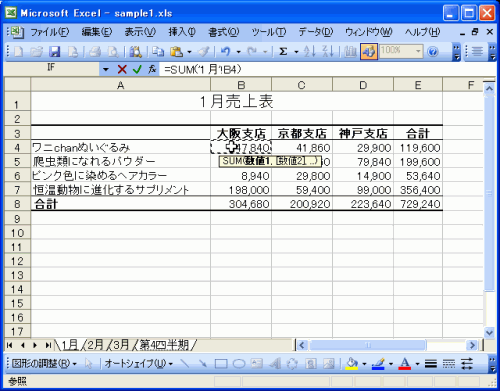500x391 pixels.
Task: Open the Name Box dropdown arrow
Action: click(x=106, y=69)
